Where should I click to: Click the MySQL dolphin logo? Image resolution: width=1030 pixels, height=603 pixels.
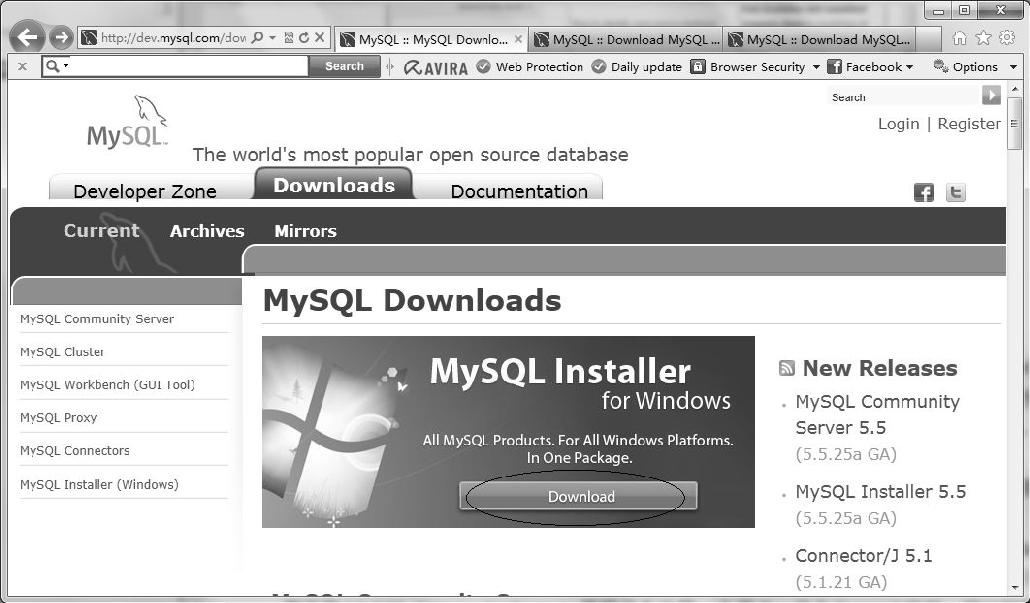click(128, 122)
